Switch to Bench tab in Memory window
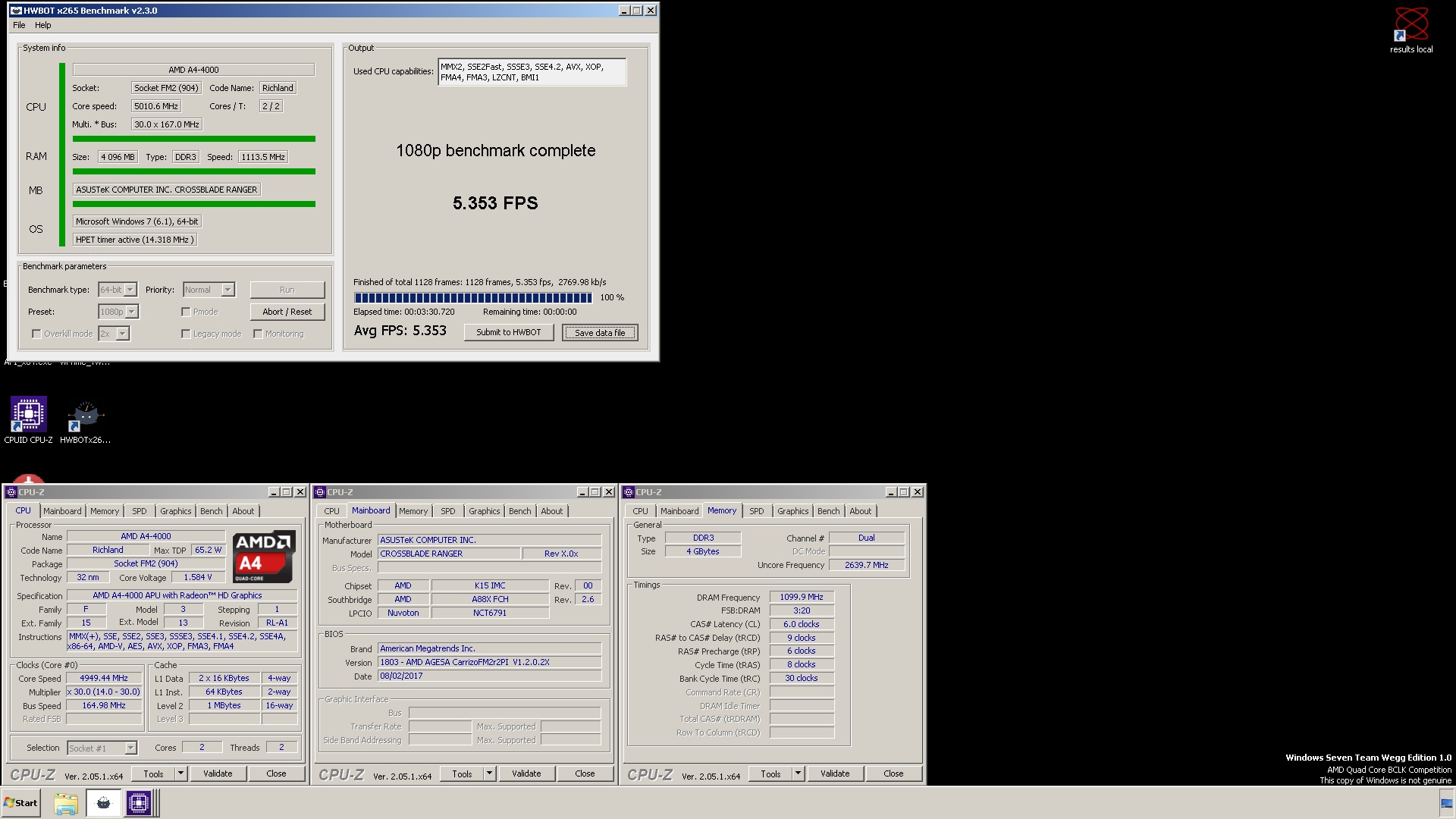 (x=828, y=511)
